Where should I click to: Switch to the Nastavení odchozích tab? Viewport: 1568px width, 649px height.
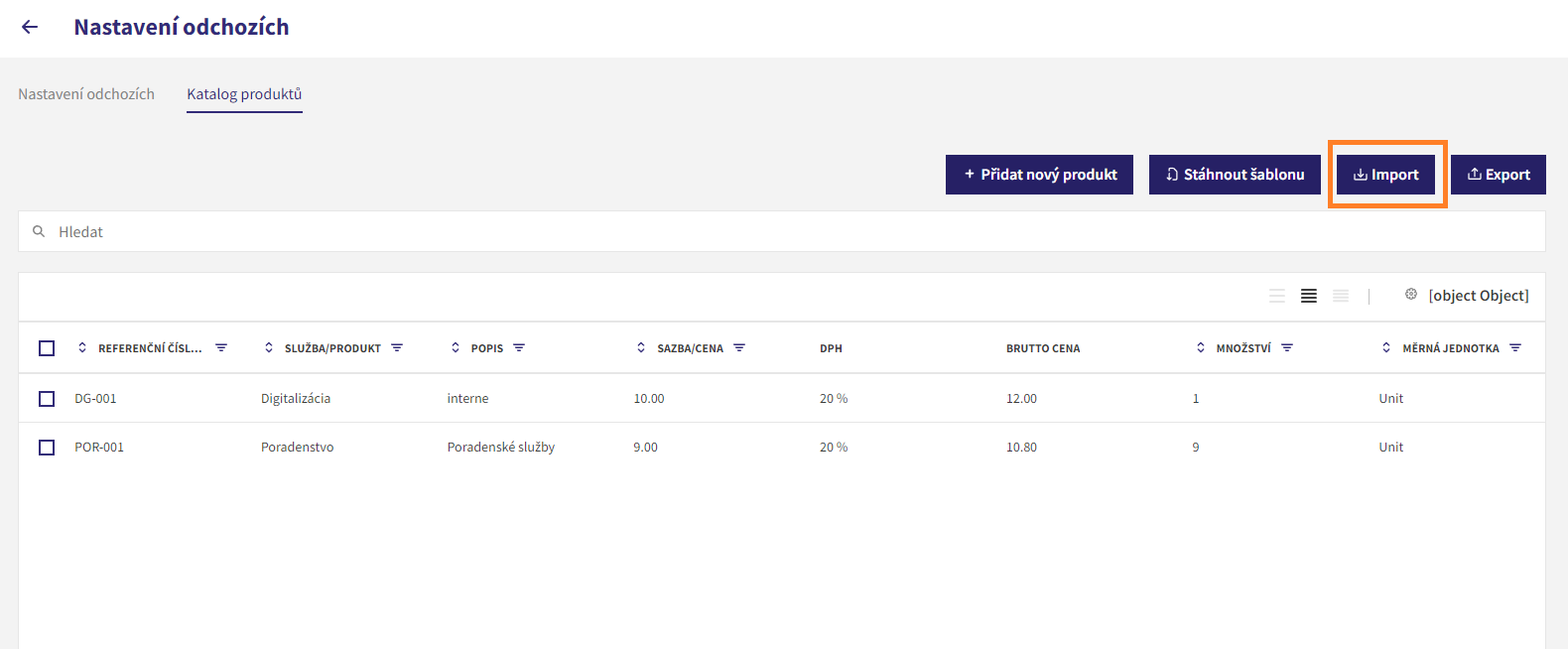pyautogui.click(x=86, y=94)
